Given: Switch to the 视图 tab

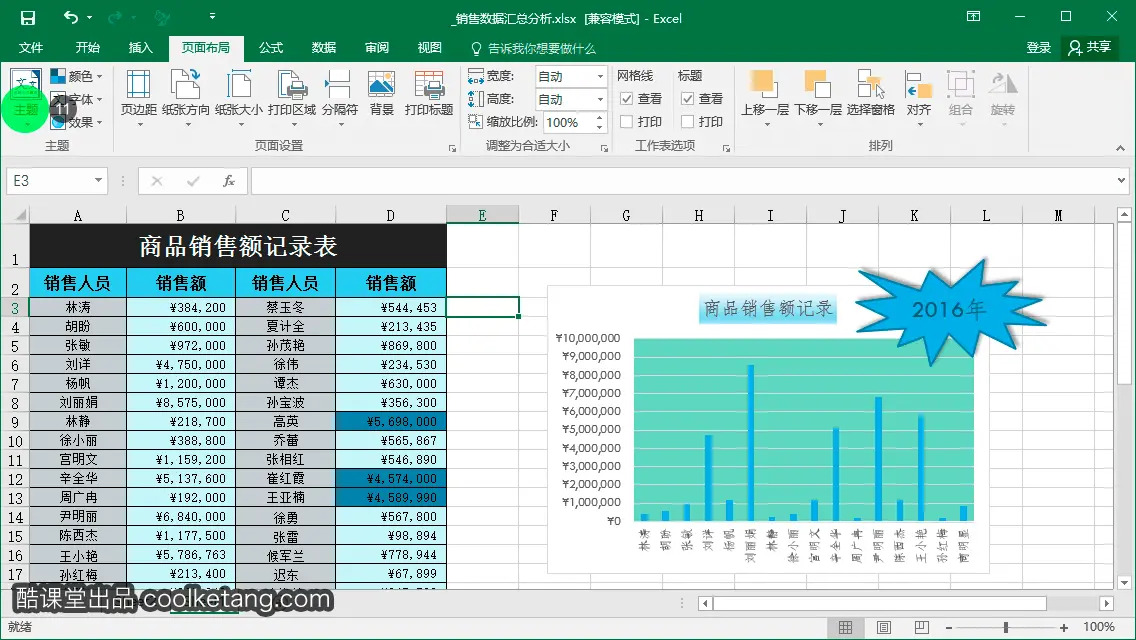Looking at the screenshot, I should [430, 48].
